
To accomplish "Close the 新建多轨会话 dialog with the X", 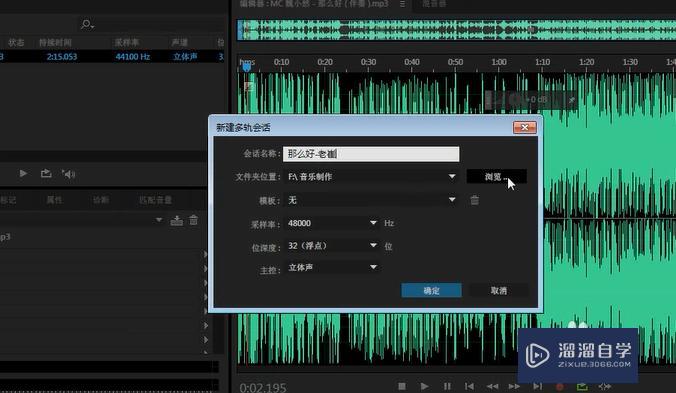I will (525, 127).
